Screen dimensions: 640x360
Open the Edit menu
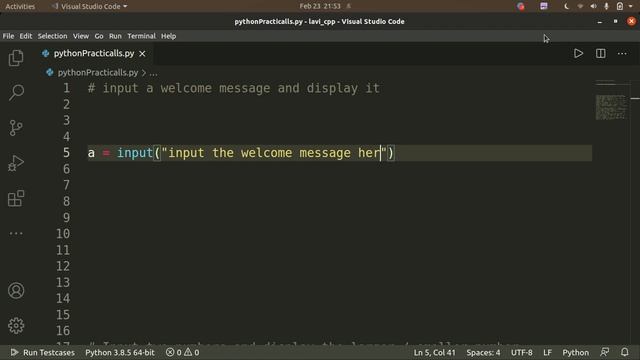[x=26, y=36]
